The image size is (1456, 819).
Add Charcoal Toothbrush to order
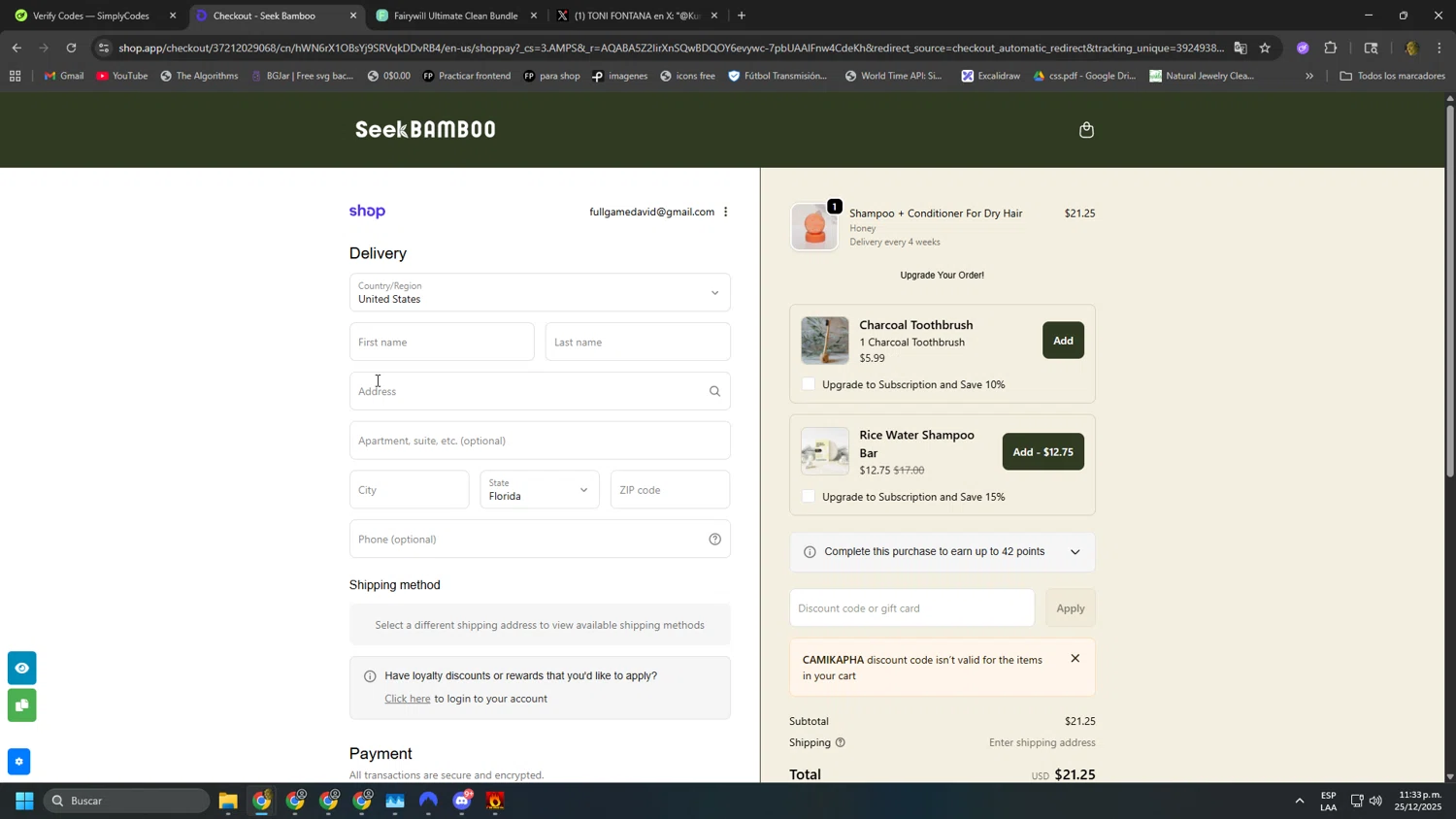(1063, 341)
